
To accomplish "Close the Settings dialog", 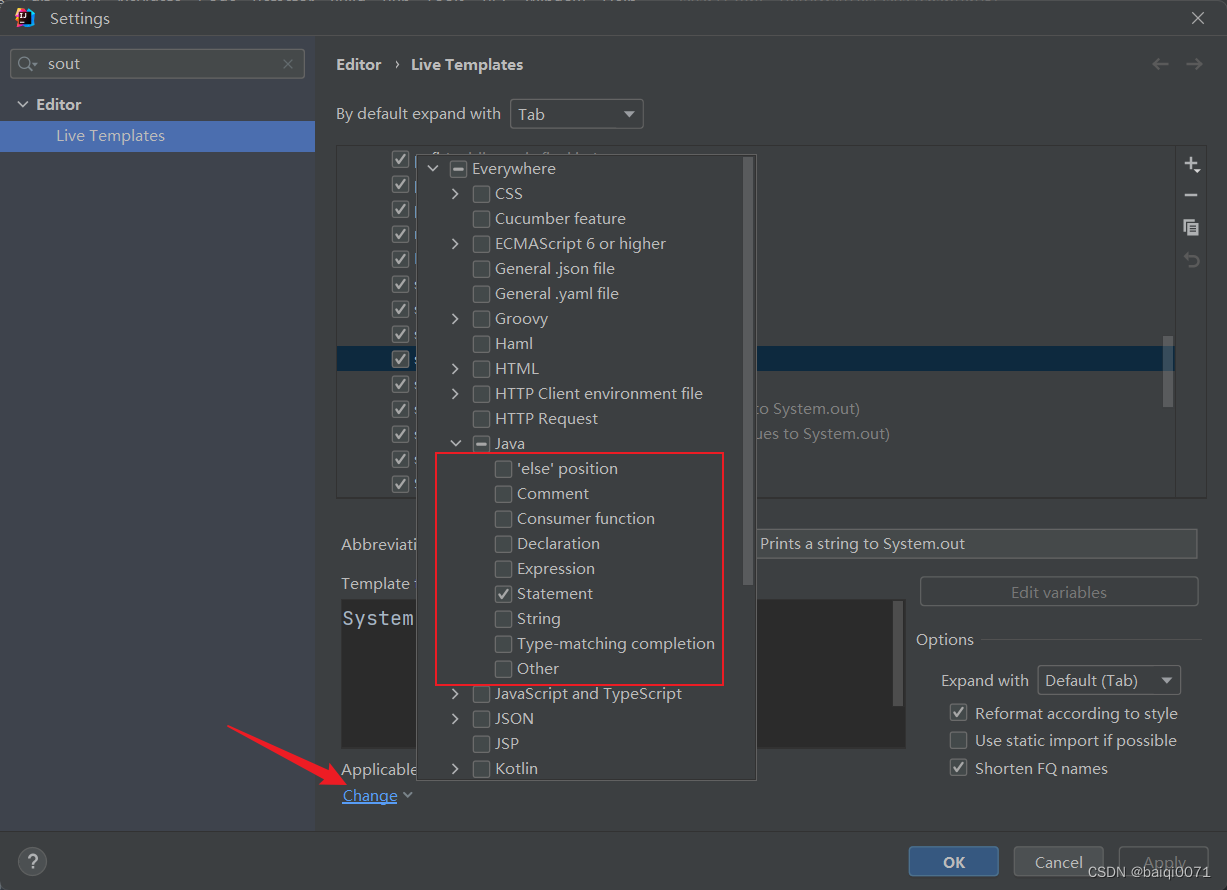I will click(1198, 18).
